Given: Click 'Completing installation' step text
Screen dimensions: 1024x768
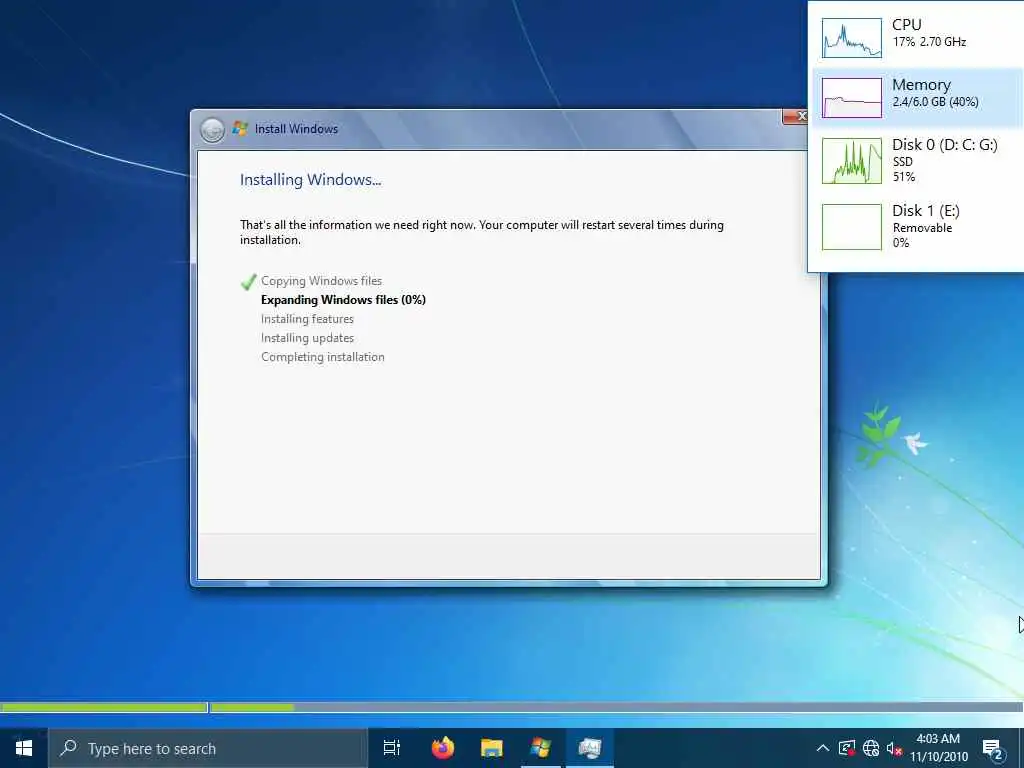Looking at the screenshot, I should (323, 357).
